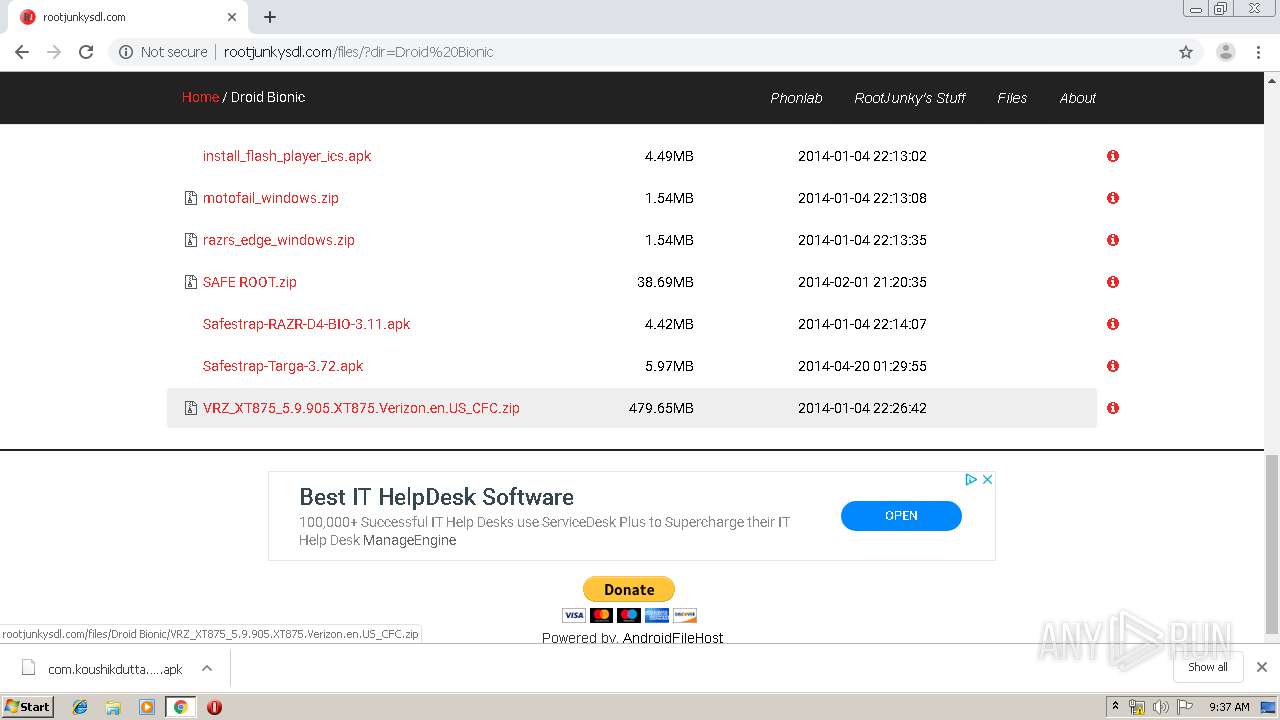This screenshot has width=1280, height=720.
Task: Click the browser back arrow
Action: pyautogui.click(x=22, y=52)
